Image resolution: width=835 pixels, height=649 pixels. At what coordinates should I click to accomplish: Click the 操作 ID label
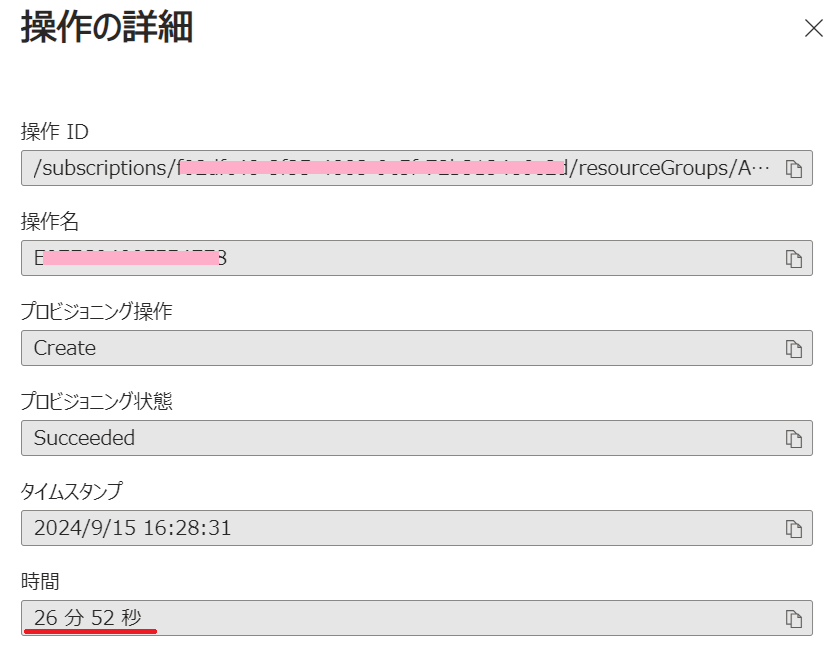click(54, 132)
